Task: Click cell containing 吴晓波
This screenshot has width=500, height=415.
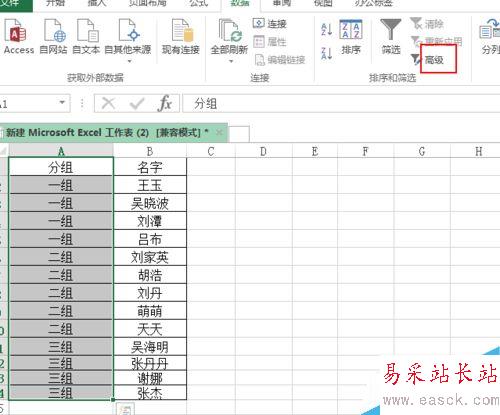Action: [150, 203]
